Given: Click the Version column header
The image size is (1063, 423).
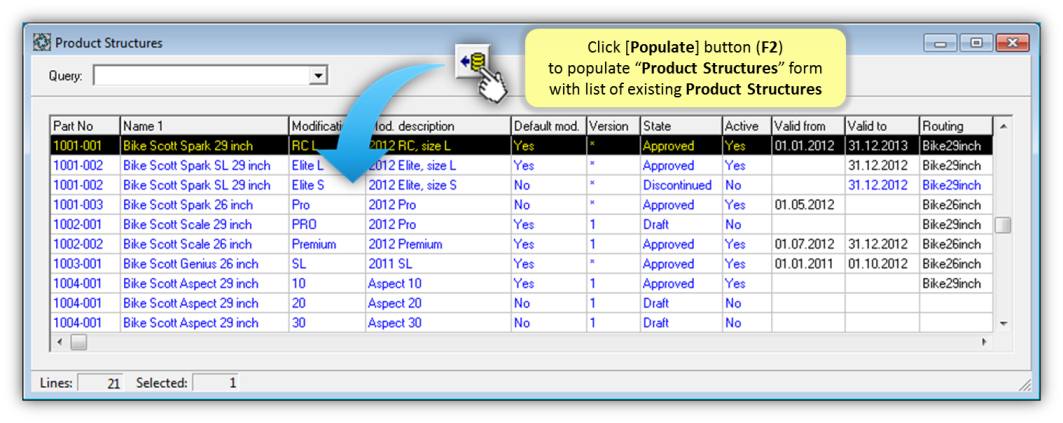Looking at the screenshot, I should pyautogui.click(x=614, y=126).
